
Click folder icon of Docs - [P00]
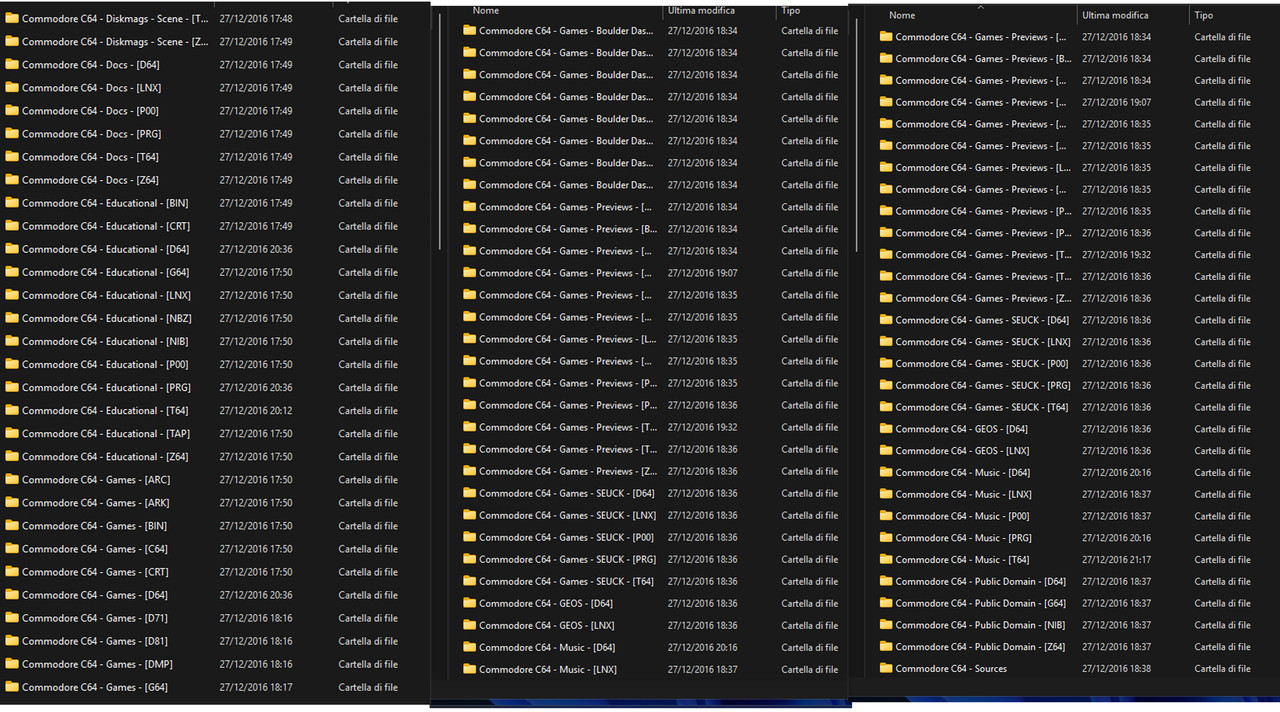pyautogui.click(x=12, y=111)
